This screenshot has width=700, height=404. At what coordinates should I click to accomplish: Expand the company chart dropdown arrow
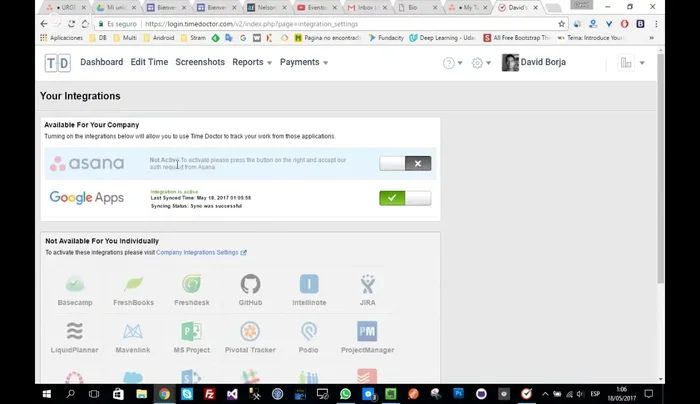pyautogui.click(x=642, y=63)
